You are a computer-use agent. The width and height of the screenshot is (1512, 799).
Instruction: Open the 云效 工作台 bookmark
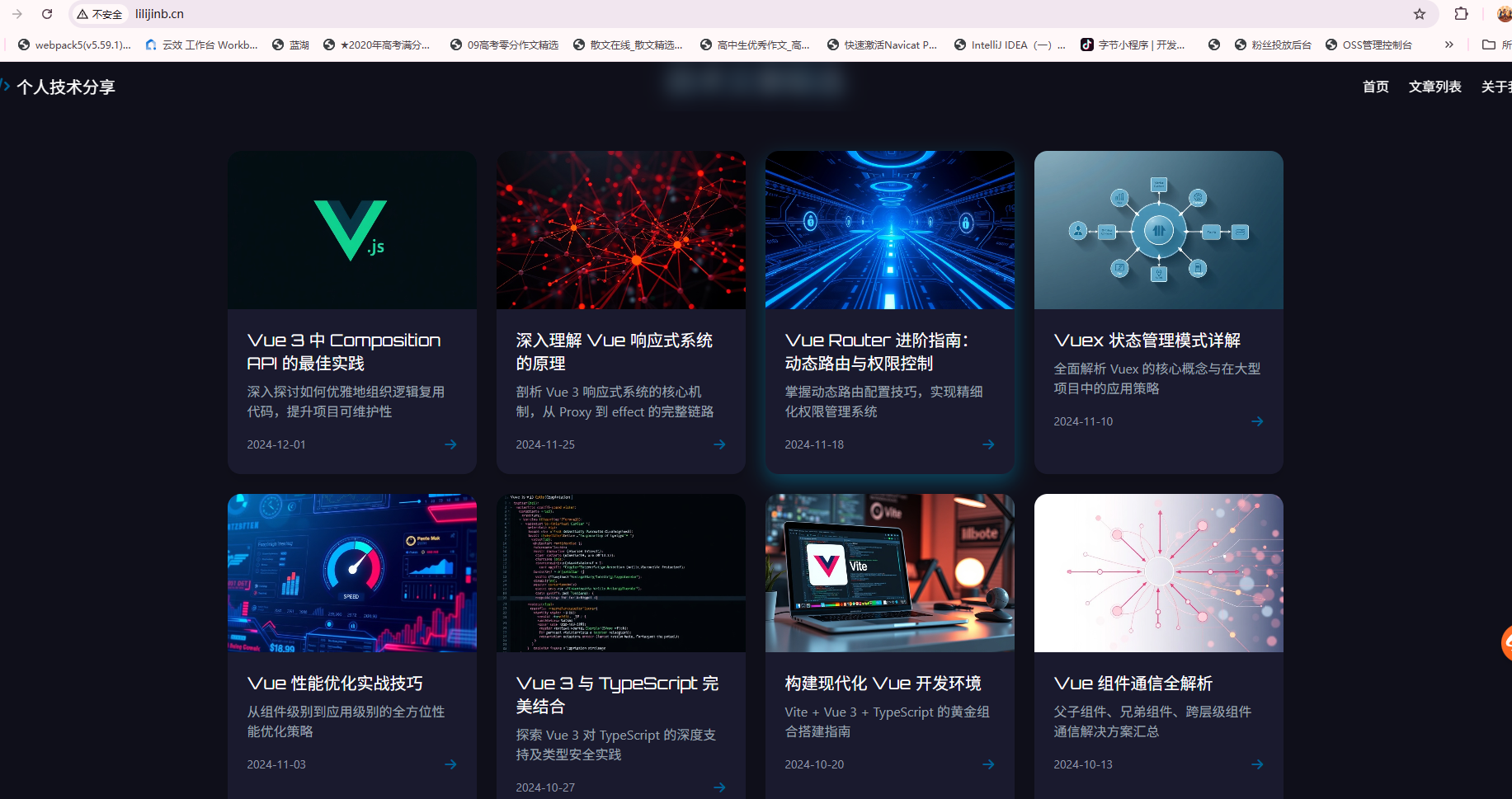point(201,45)
